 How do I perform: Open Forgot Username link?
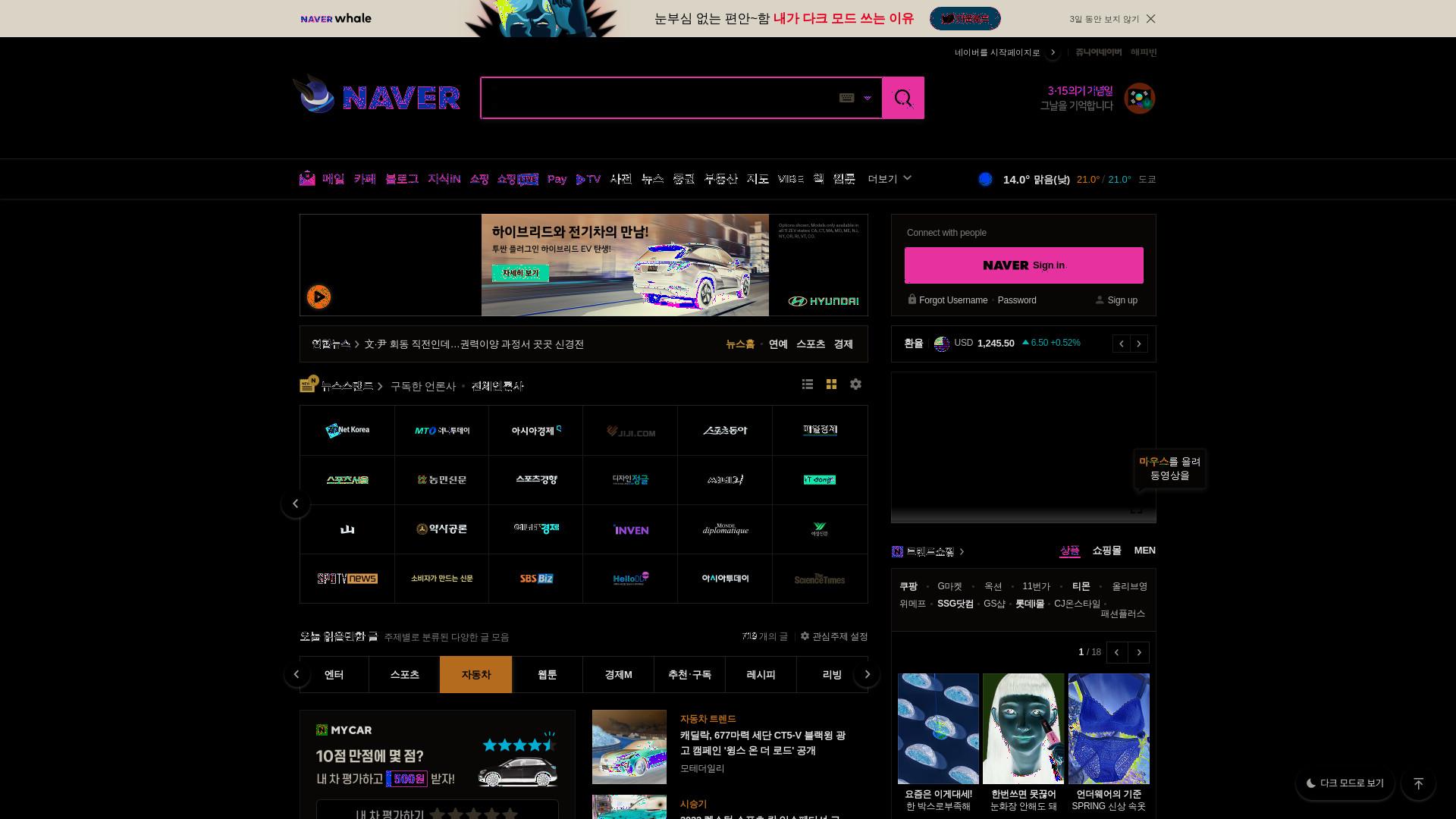[953, 300]
